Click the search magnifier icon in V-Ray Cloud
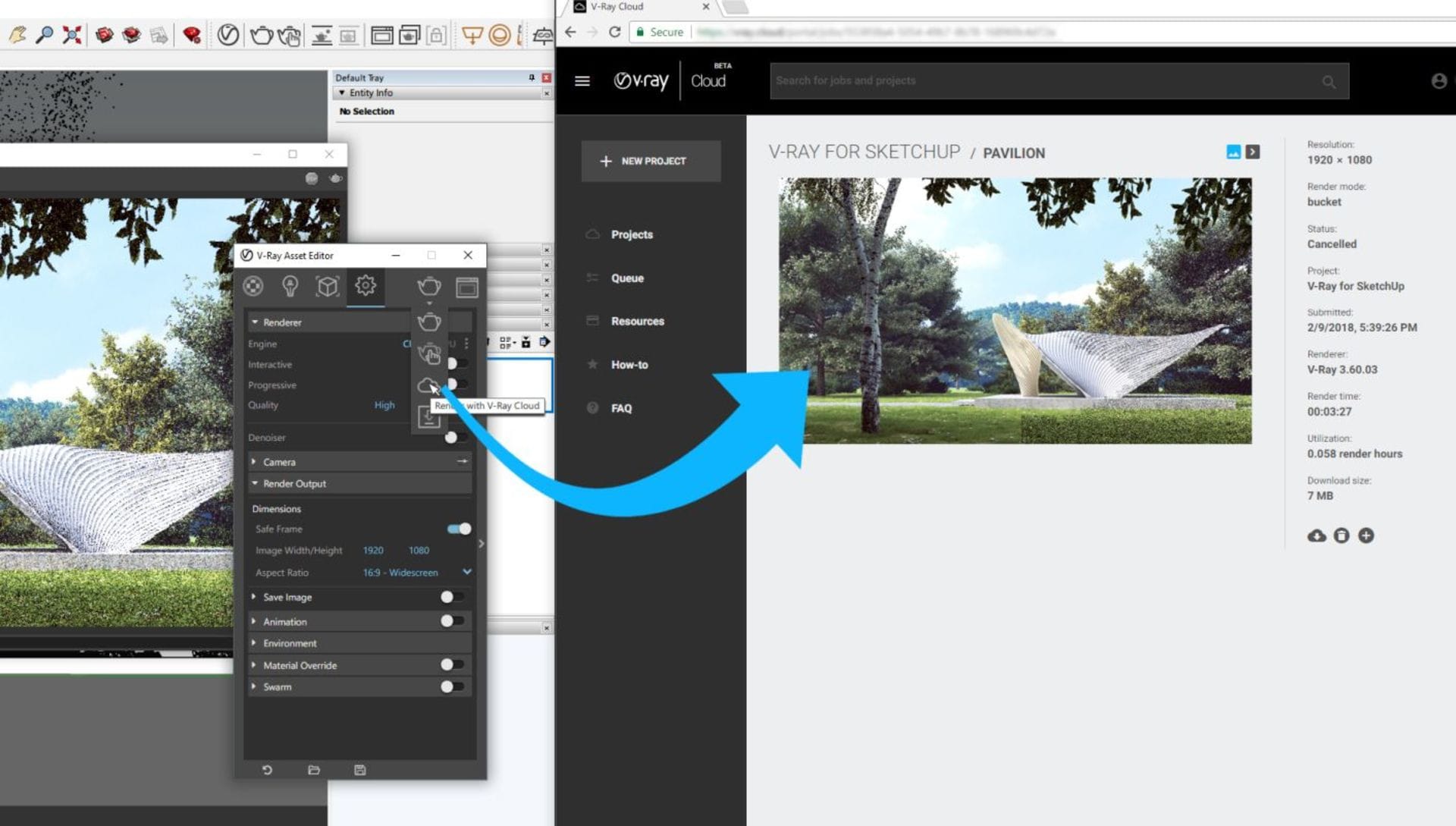 1329,82
